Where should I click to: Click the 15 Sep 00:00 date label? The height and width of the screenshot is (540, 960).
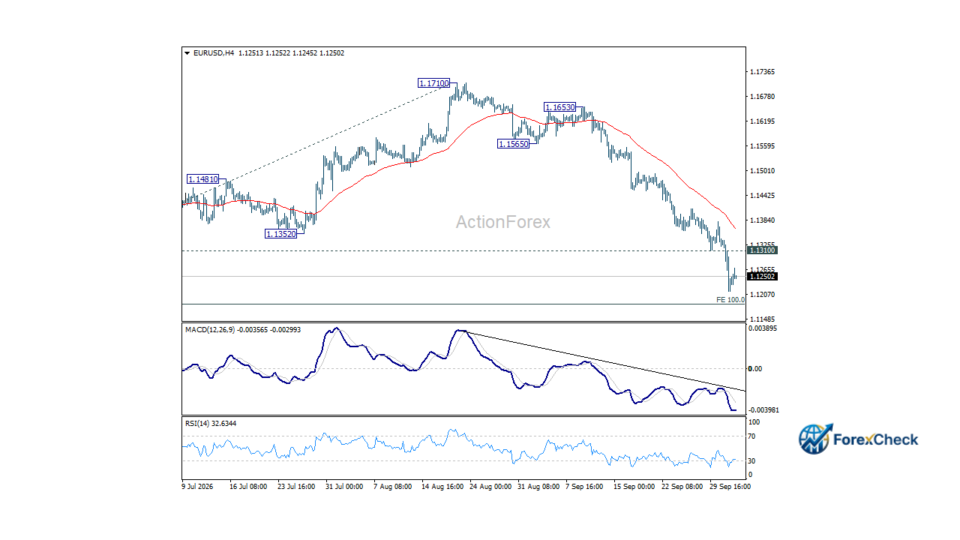(x=634, y=487)
